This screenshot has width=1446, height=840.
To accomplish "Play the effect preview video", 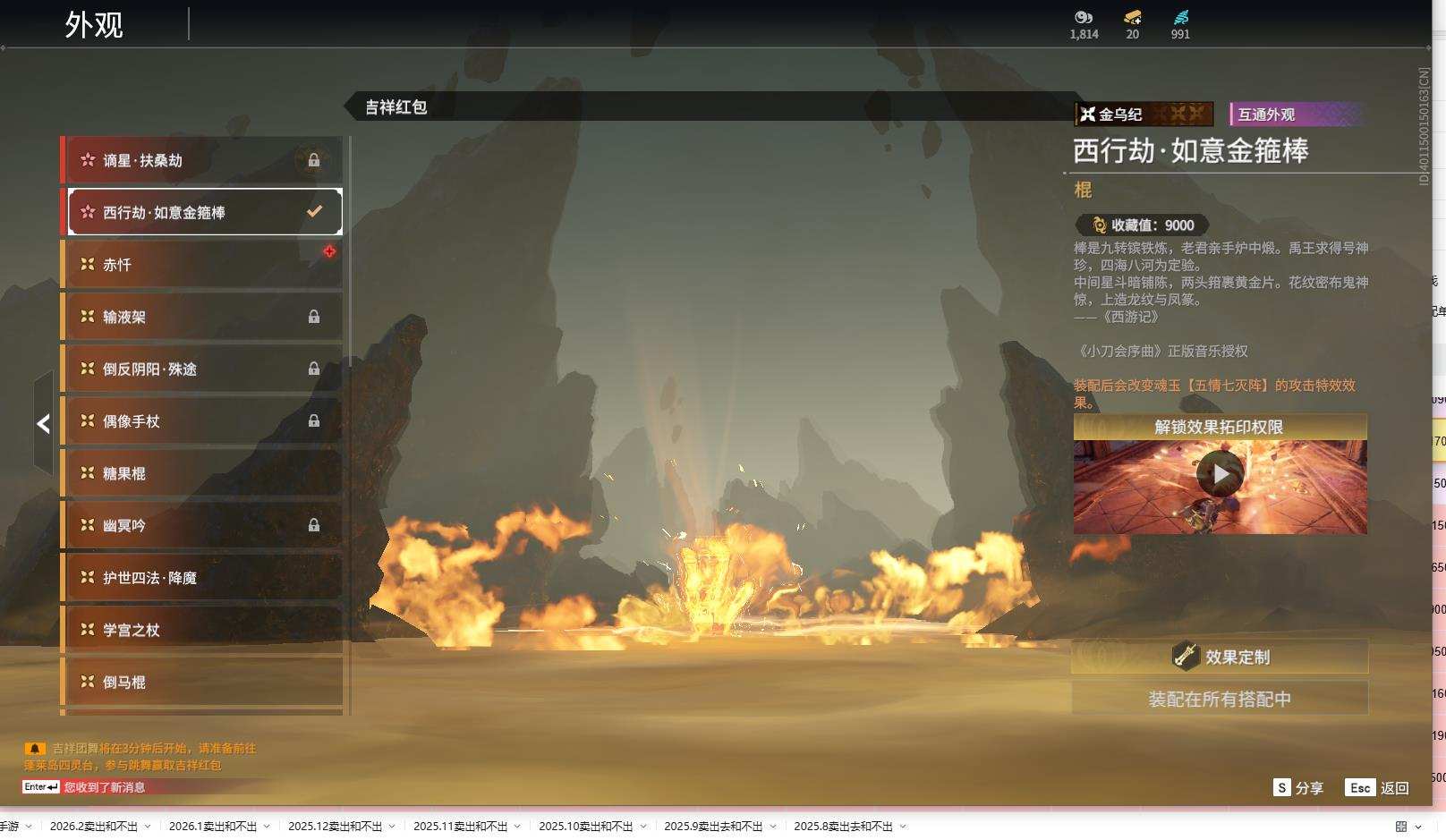I will pos(1220,474).
